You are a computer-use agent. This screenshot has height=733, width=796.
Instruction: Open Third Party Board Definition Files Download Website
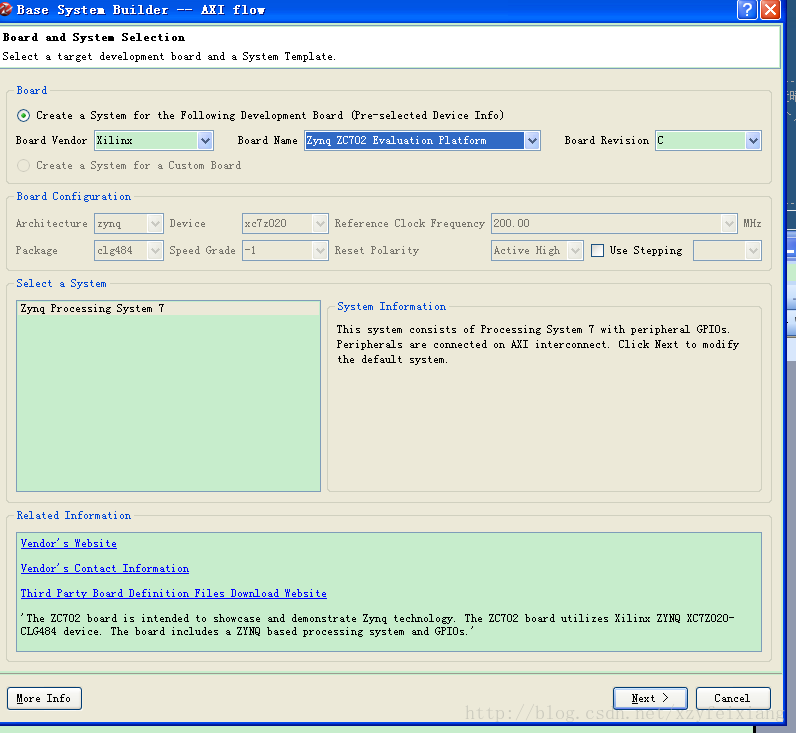pyautogui.click(x=174, y=593)
